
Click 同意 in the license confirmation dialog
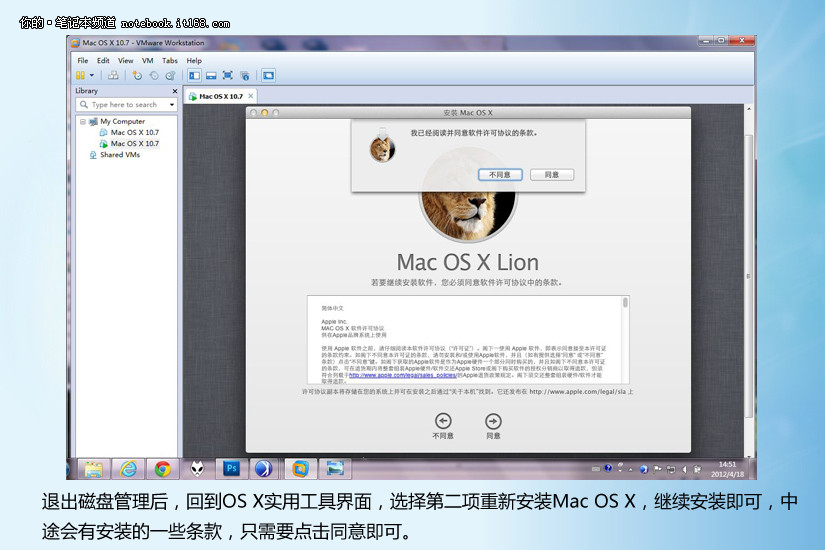551,175
